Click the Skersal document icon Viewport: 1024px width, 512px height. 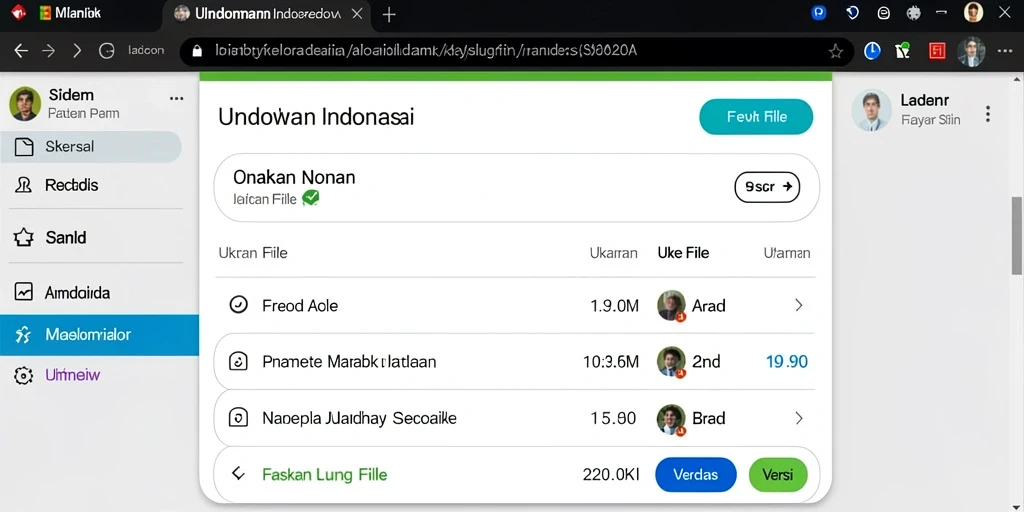tap(24, 146)
